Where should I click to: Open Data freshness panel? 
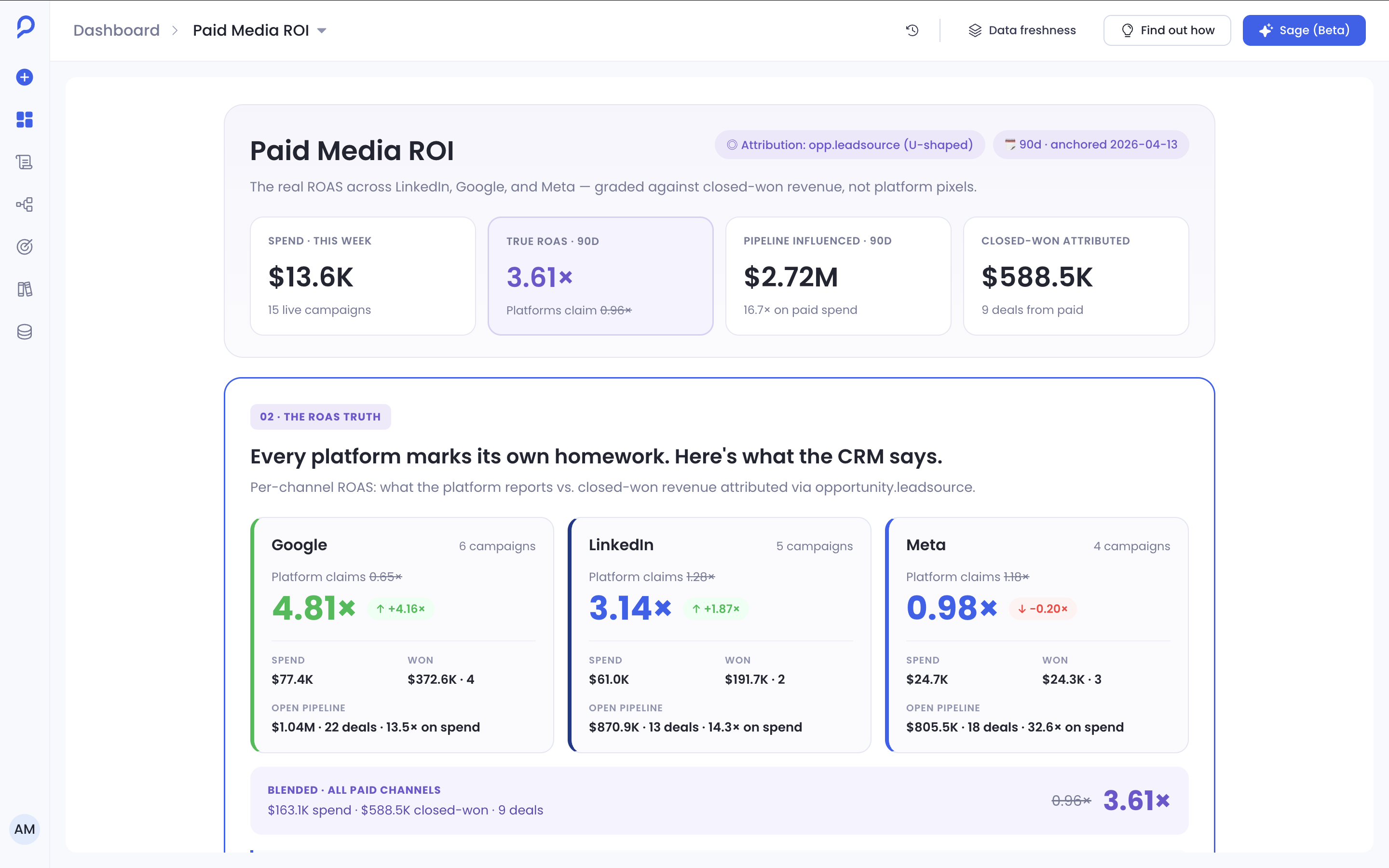1022,30
